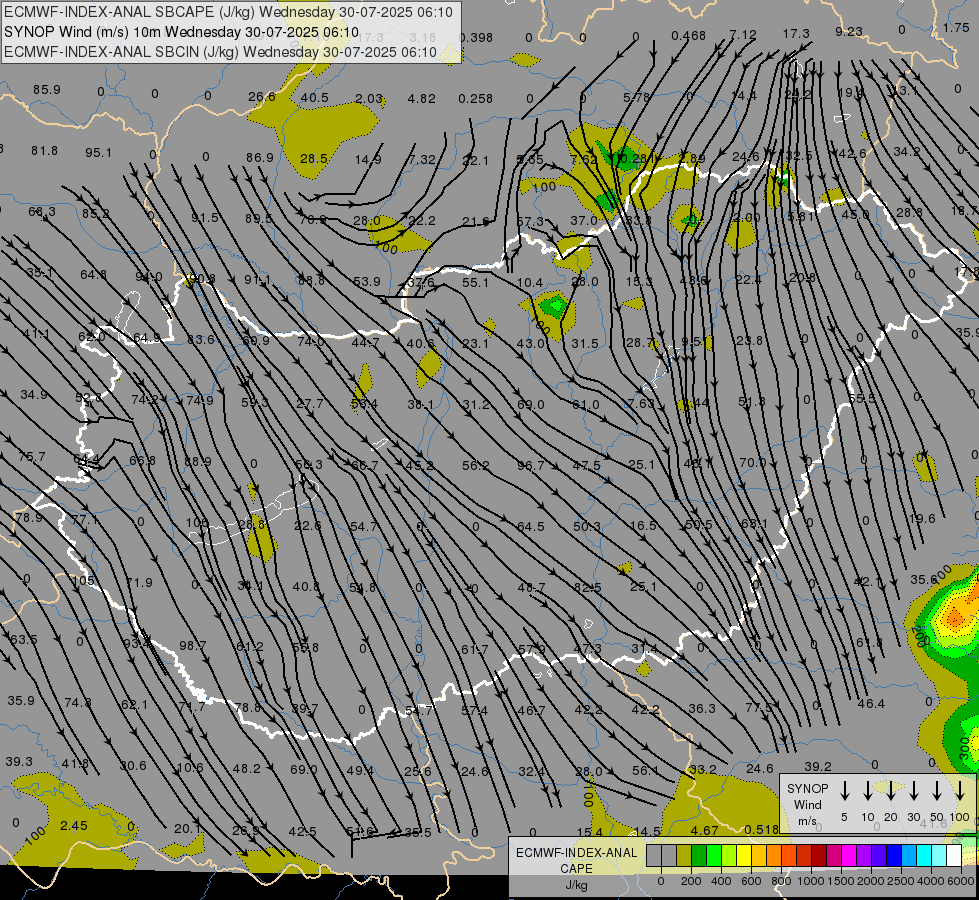Click the 2.03 value on map
979x900 pixels.
click(x=368, y=98)
